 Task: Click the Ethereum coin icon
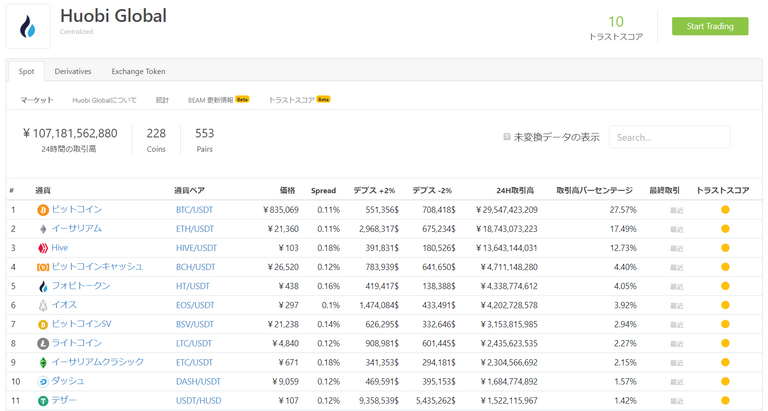click(x=43, y=229)
